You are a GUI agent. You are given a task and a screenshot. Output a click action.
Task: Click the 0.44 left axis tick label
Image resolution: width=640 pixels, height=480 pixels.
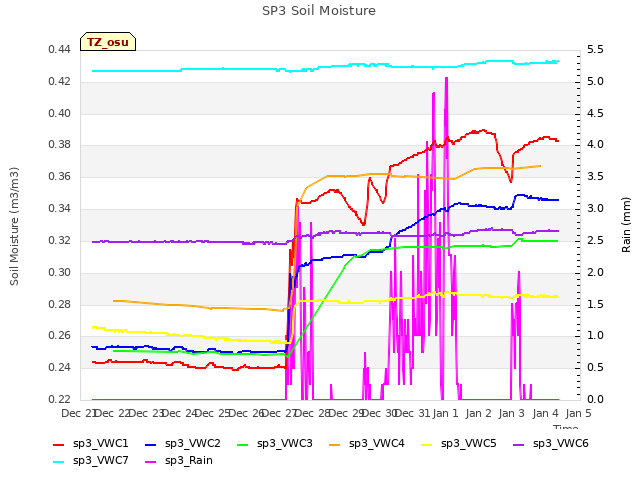click(60, 50)
